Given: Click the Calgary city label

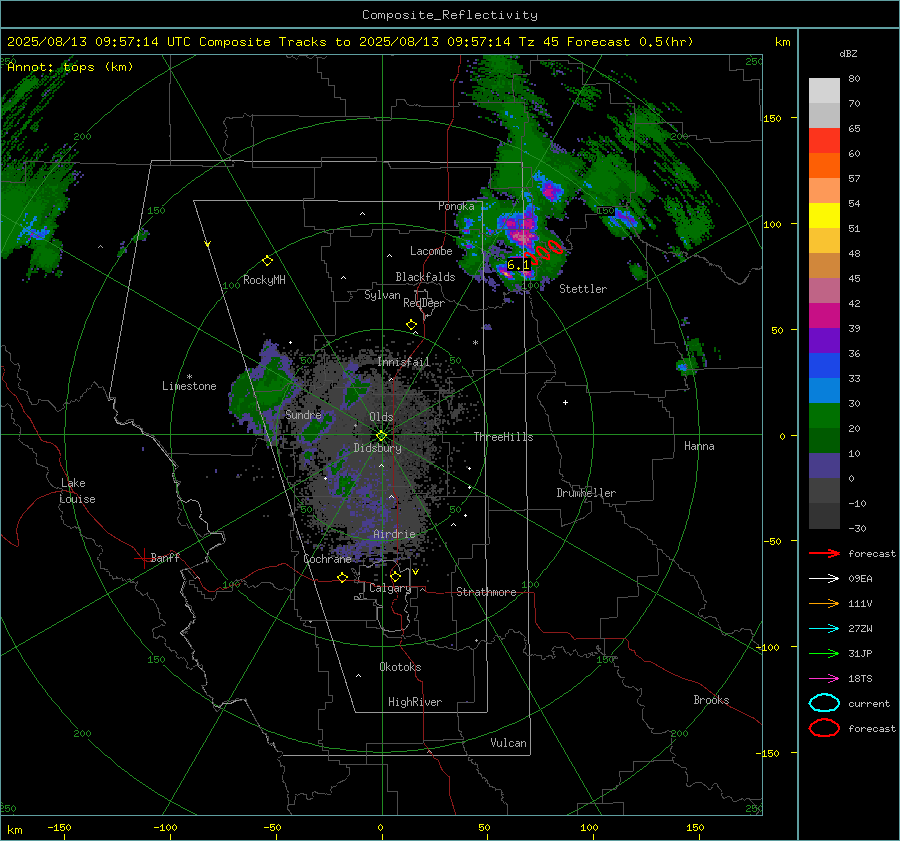Looking at the screenshot, I should coord(390,588).
